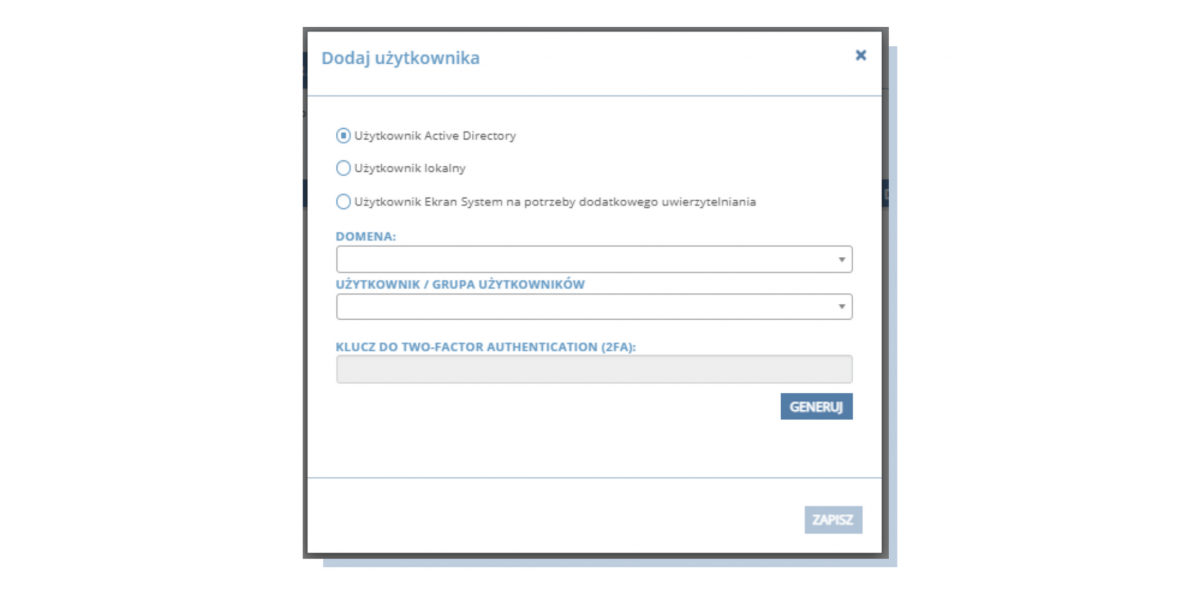Save with the Zapisz button

click(833, 520)
